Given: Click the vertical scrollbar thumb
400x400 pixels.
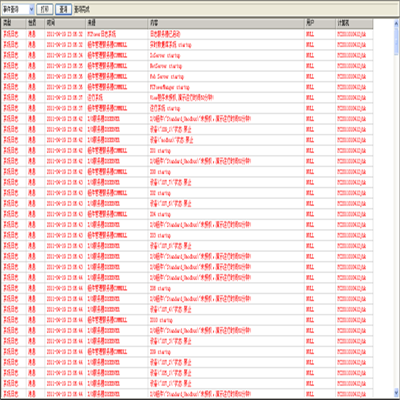Looking at the screenshot, I should pyautogui.click(x=396, y=41).
